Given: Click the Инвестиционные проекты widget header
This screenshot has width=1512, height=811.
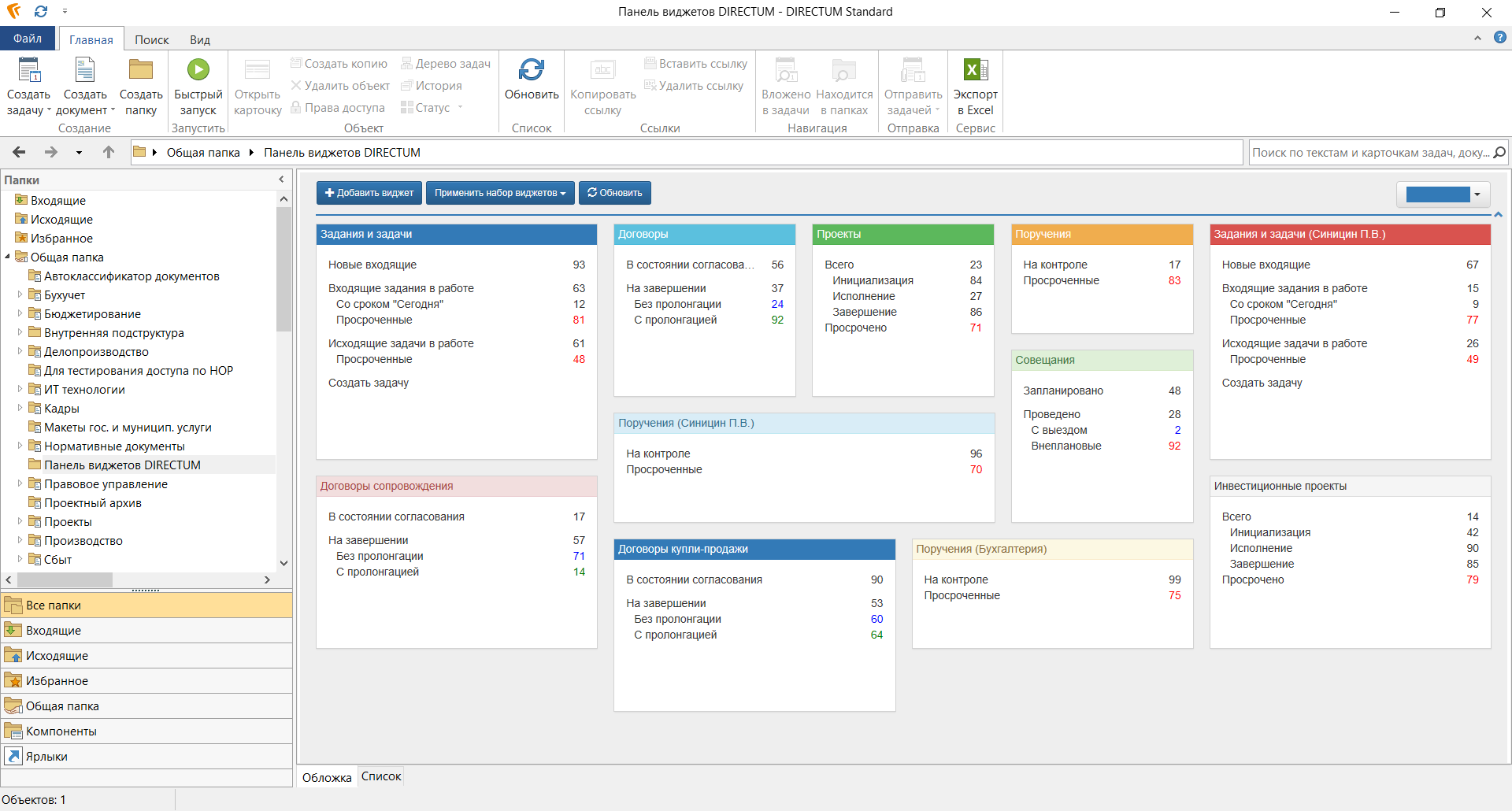Looking at the screenshot, I should (1350, 486).
